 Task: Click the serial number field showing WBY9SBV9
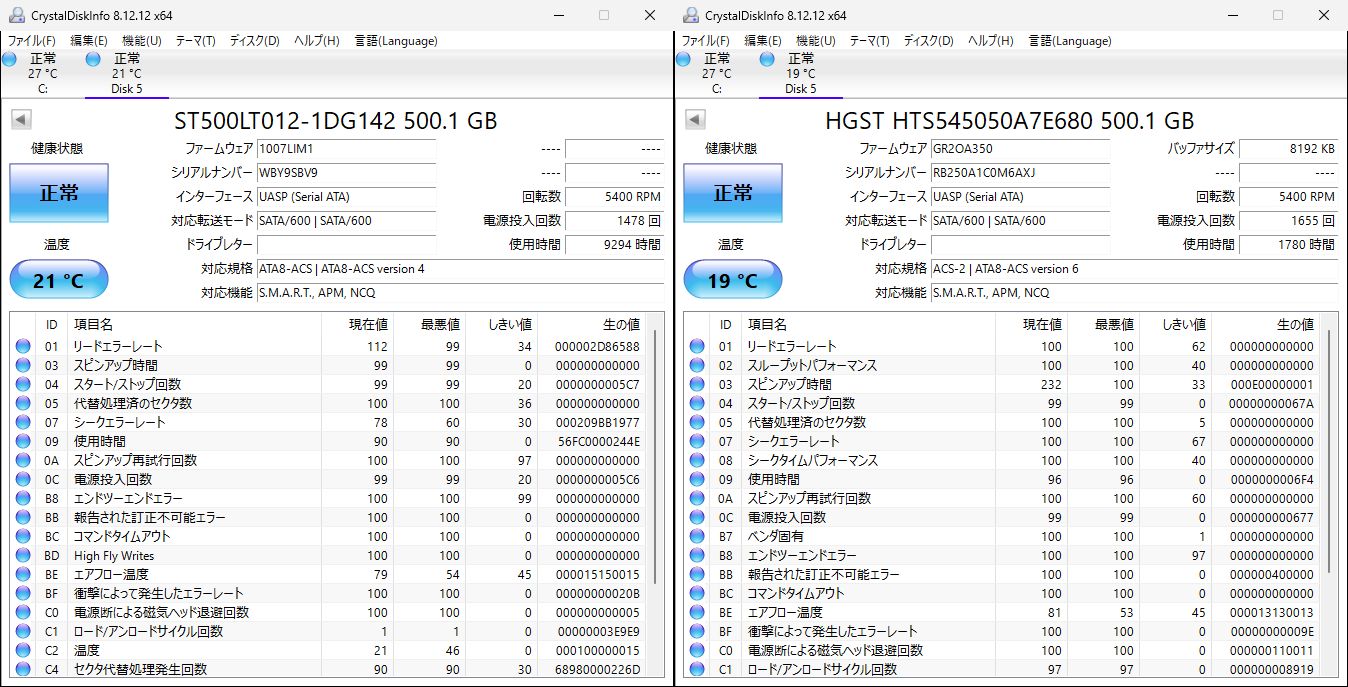[x=346, y=173]
